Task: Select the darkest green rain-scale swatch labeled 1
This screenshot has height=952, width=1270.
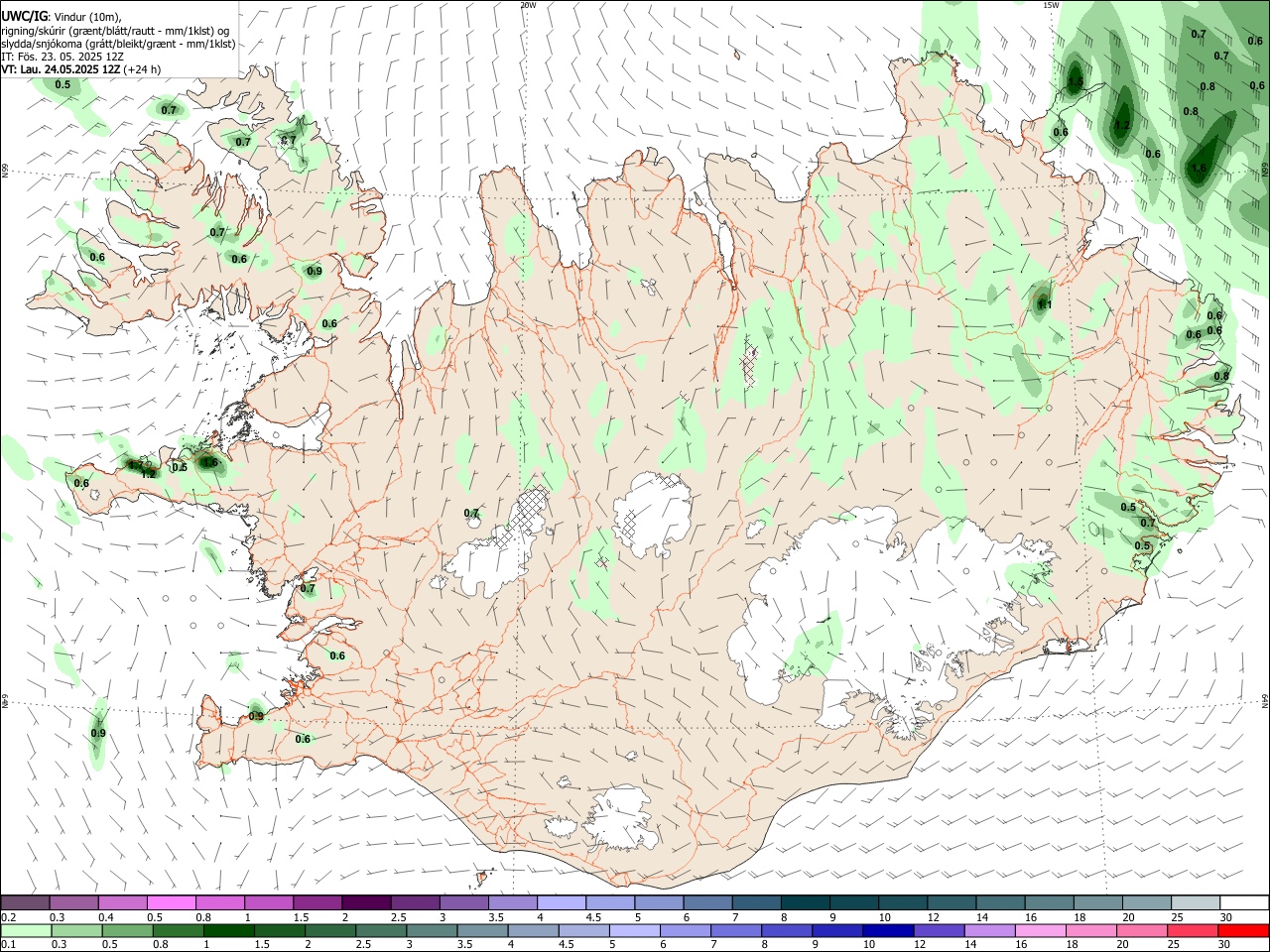Action: [x=229, y=930]
